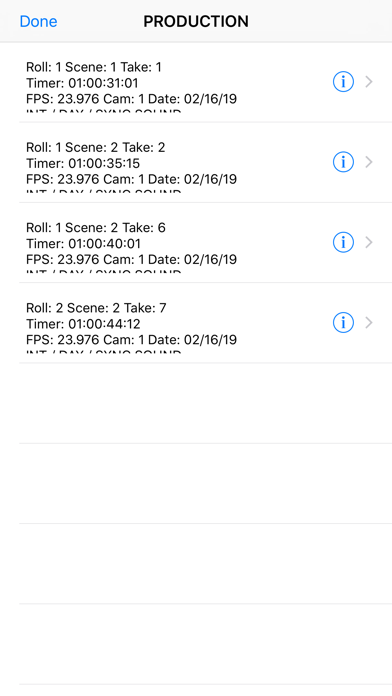Tap the first empty row below Take 7
This screenshot has height=696, width=392.
196,403
